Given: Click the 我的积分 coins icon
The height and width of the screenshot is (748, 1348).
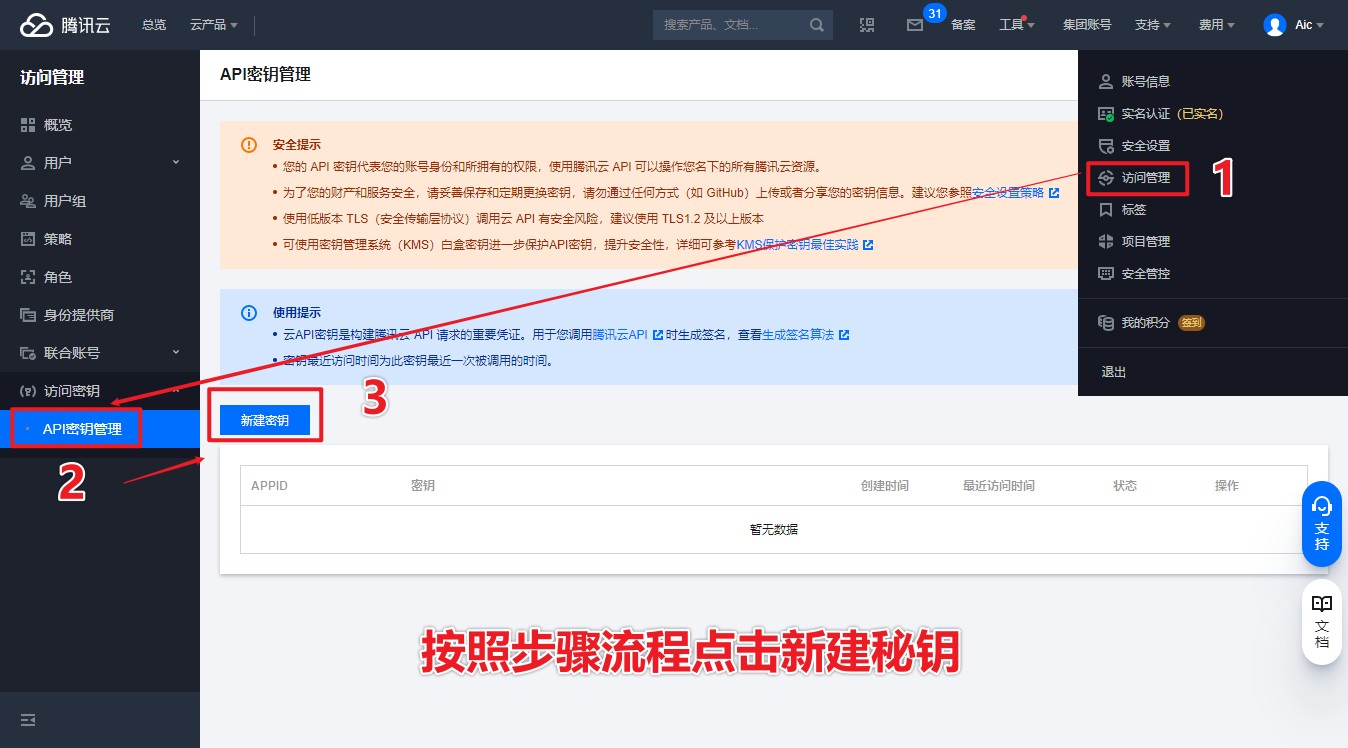Looking at the screenshot, I should pyautogui.click(x=1105, y=323).
